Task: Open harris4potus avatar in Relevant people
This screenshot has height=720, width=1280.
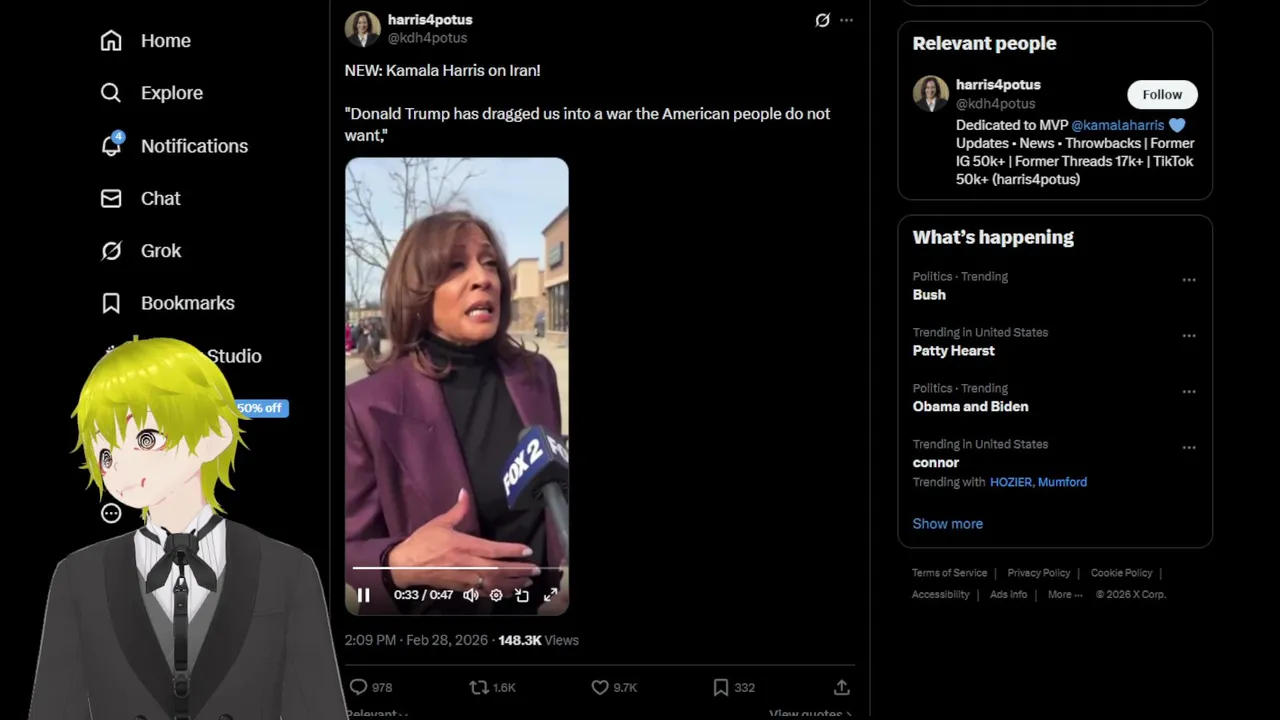Action: coord(930,94)
